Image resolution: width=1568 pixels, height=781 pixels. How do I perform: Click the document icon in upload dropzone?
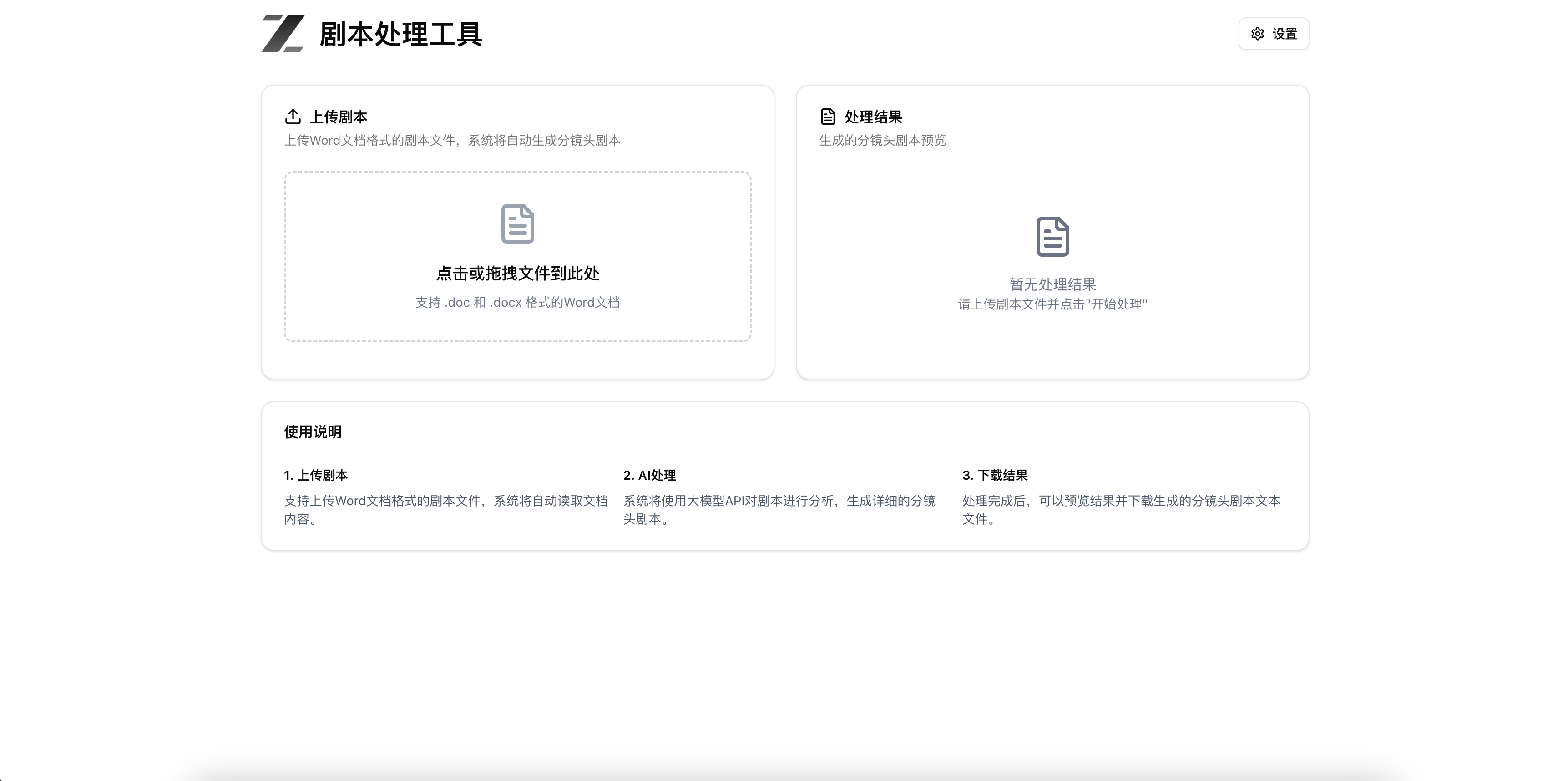click(x=517, y=223)
